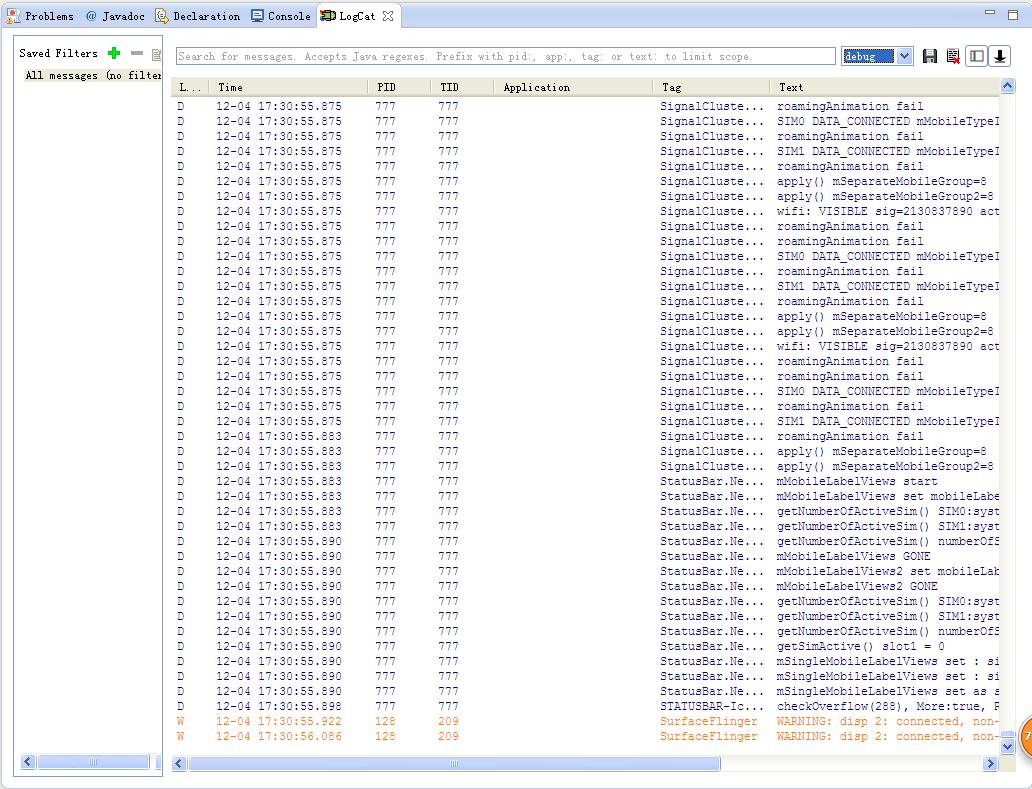The width and height of the screenshot is (1032, 789).
Task: Click the PID column header
Action: coord(400,87)
